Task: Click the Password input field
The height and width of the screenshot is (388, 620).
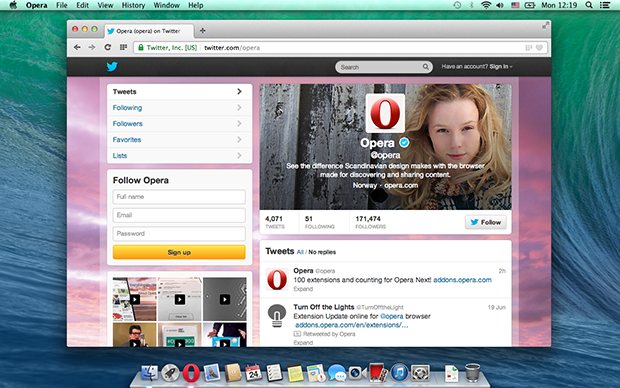Action: tap(179, 234)
